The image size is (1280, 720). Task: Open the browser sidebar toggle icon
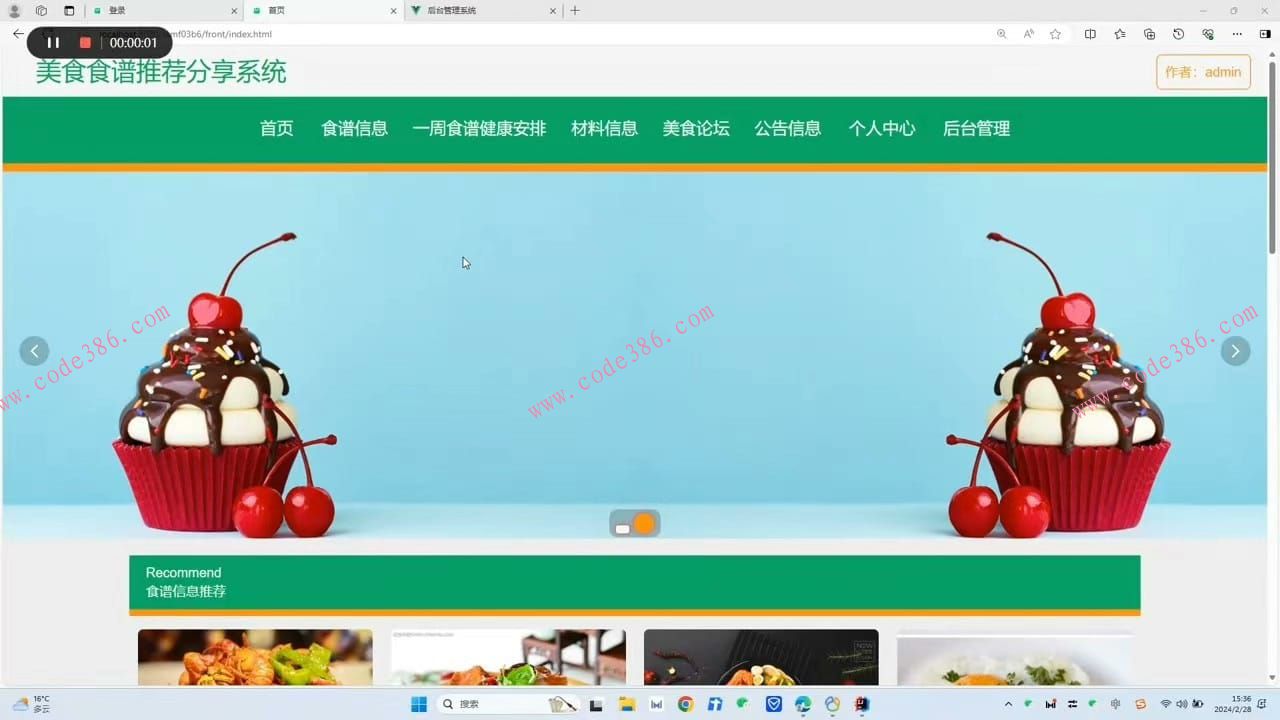(1264, 33)
